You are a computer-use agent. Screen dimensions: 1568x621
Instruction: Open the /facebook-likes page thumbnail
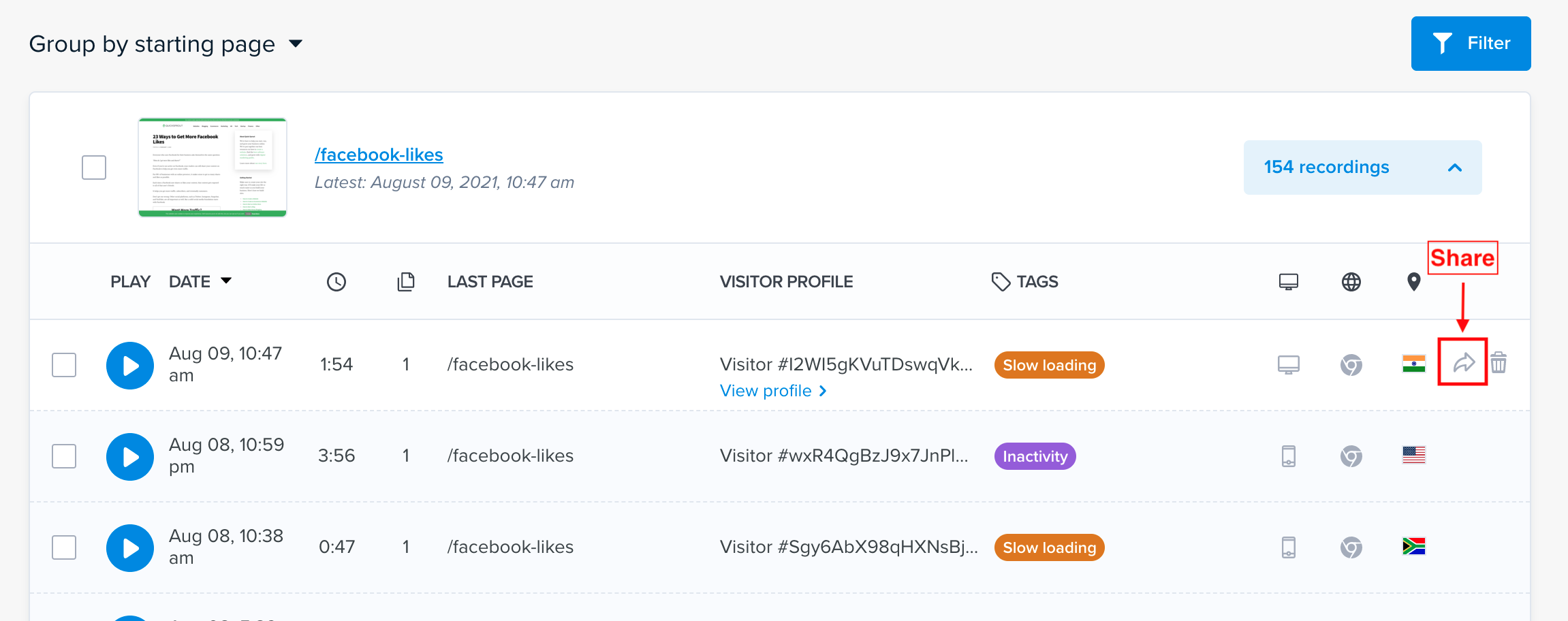(x=213, y=168)
